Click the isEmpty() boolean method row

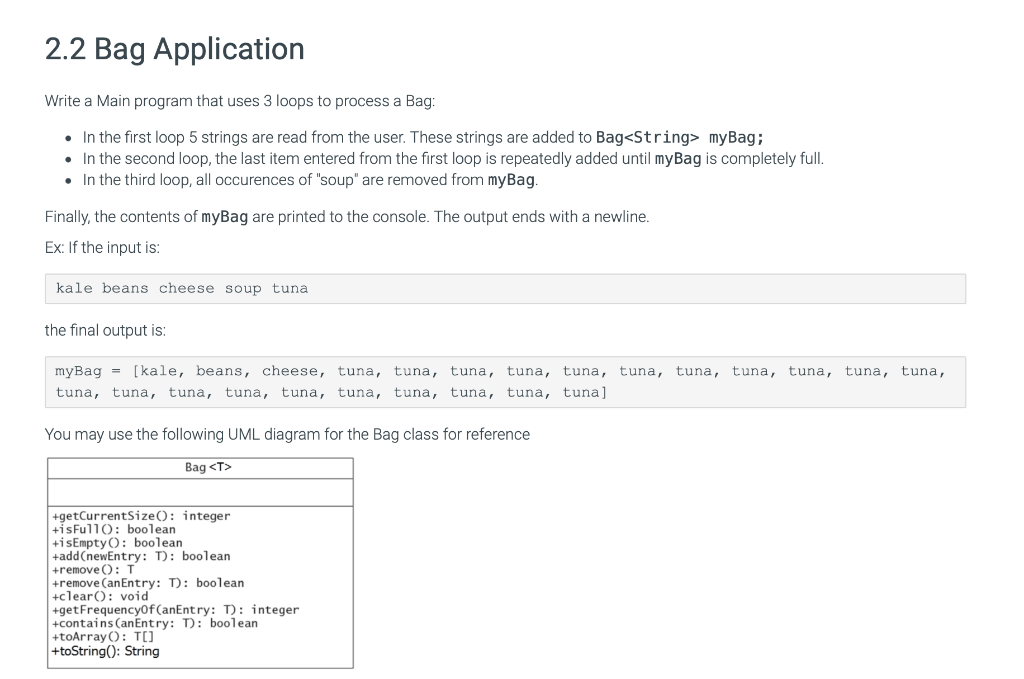[117, 542]
